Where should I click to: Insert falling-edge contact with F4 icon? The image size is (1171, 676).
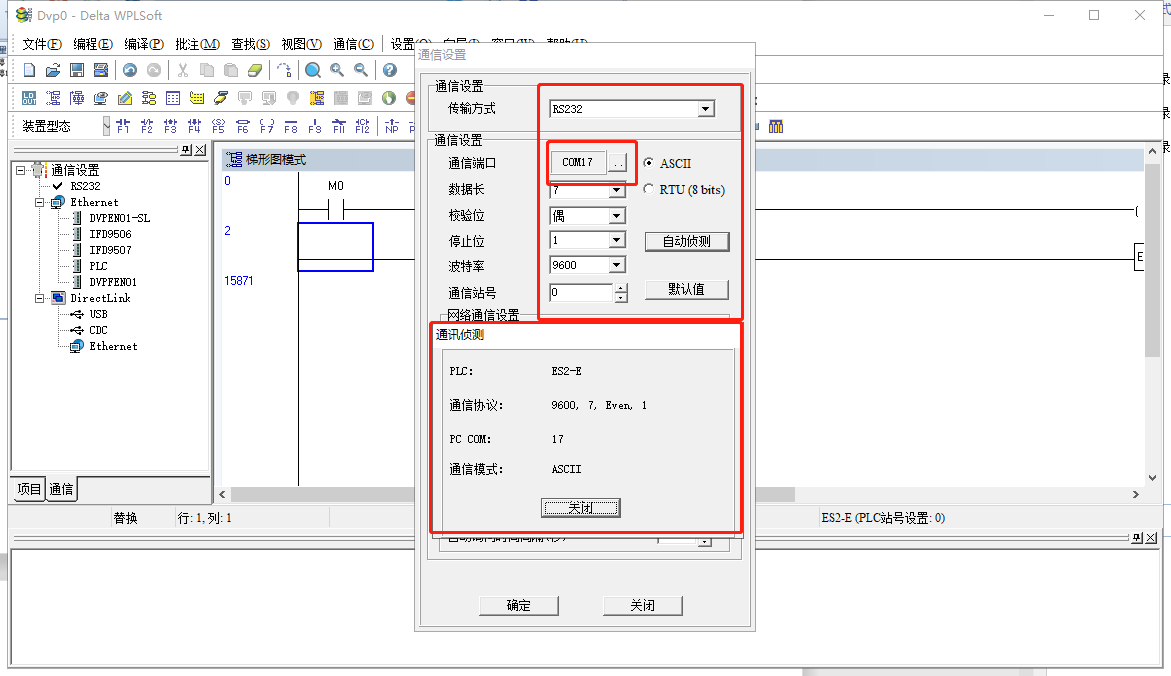(195, 126)
